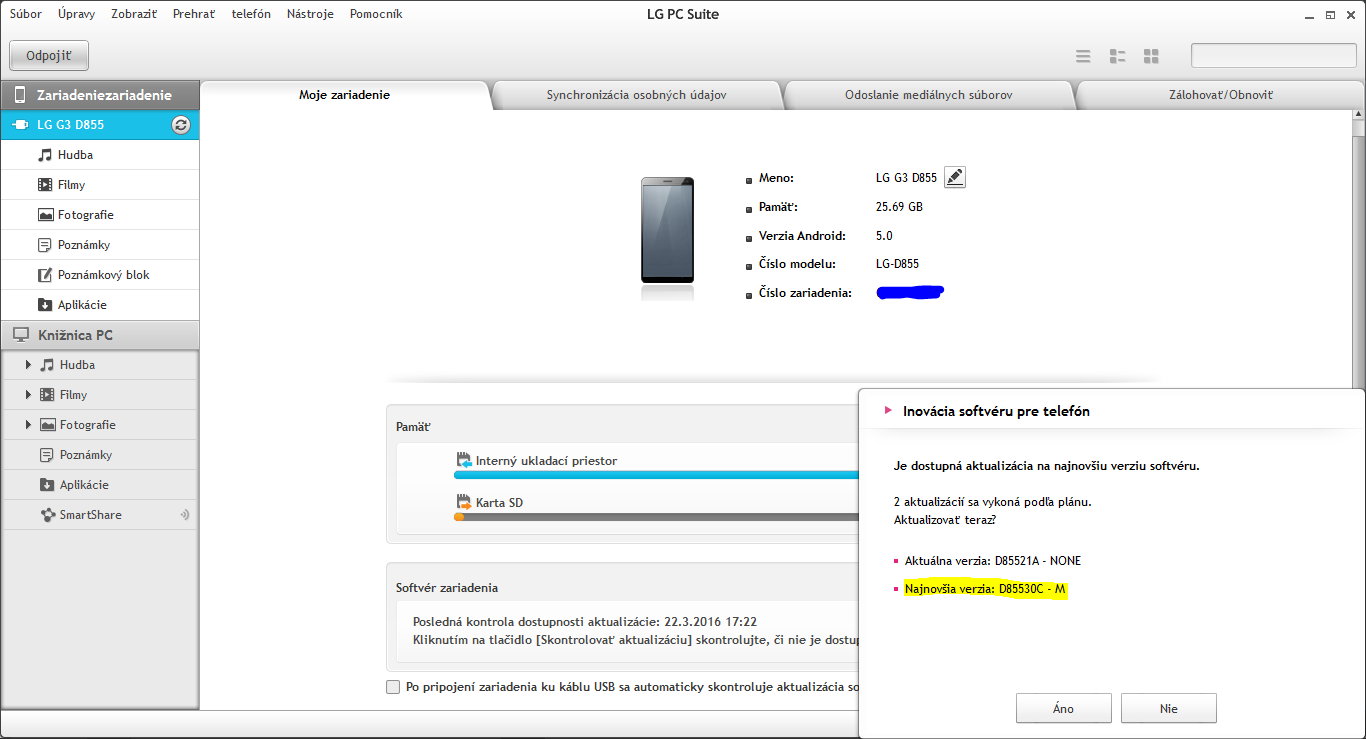Click the vertical scrollbar up arrow
This screenshot has height=739, width=1366.
1359,115
